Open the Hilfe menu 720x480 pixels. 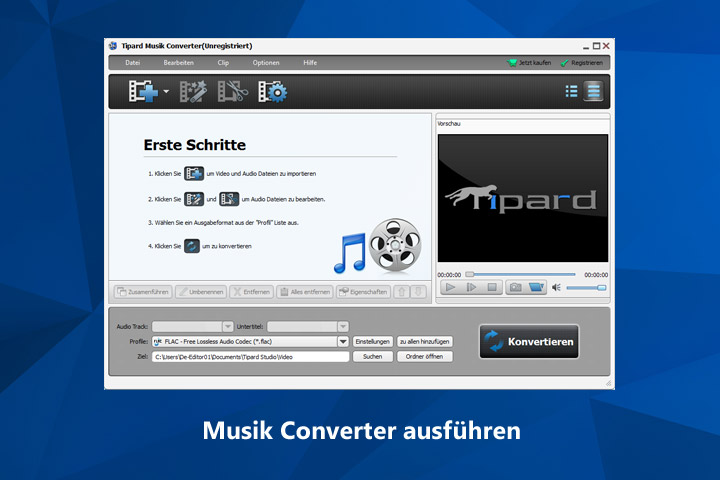310,62
